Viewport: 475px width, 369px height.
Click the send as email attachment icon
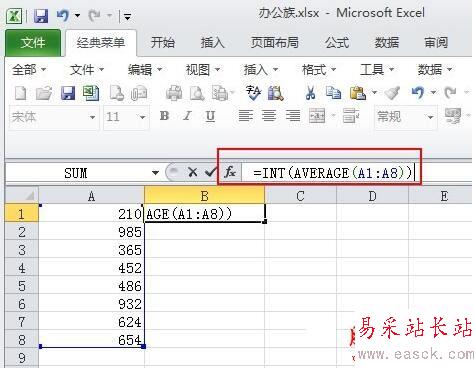[139, 93]
